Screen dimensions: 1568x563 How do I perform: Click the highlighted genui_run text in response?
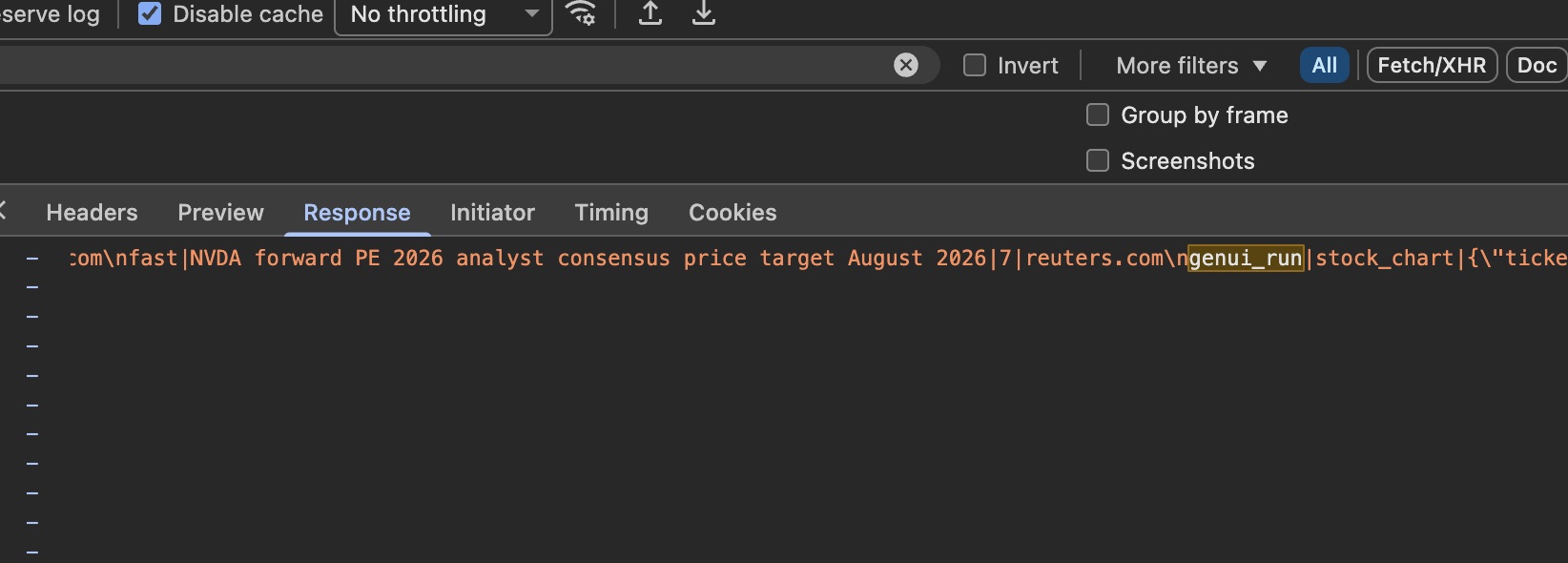(x=1246, y=258)
